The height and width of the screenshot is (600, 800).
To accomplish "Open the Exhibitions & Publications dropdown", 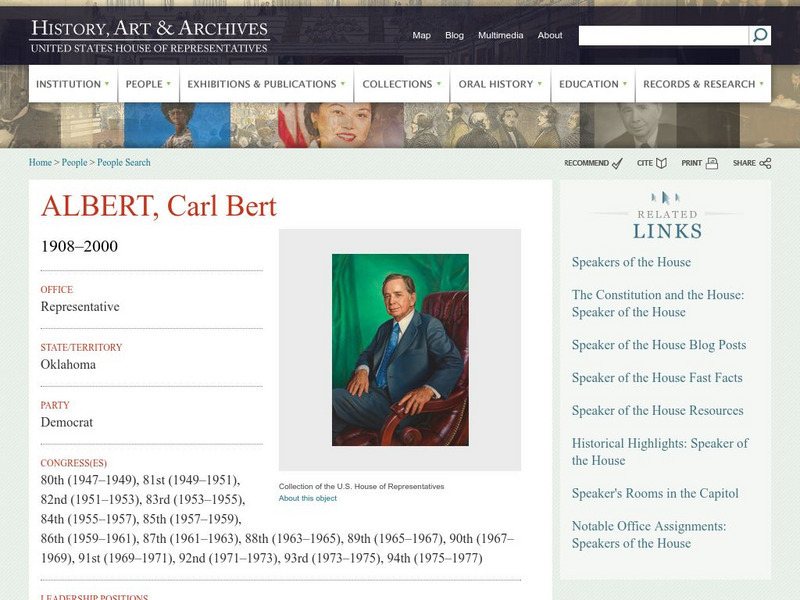I will pos(266,84).
